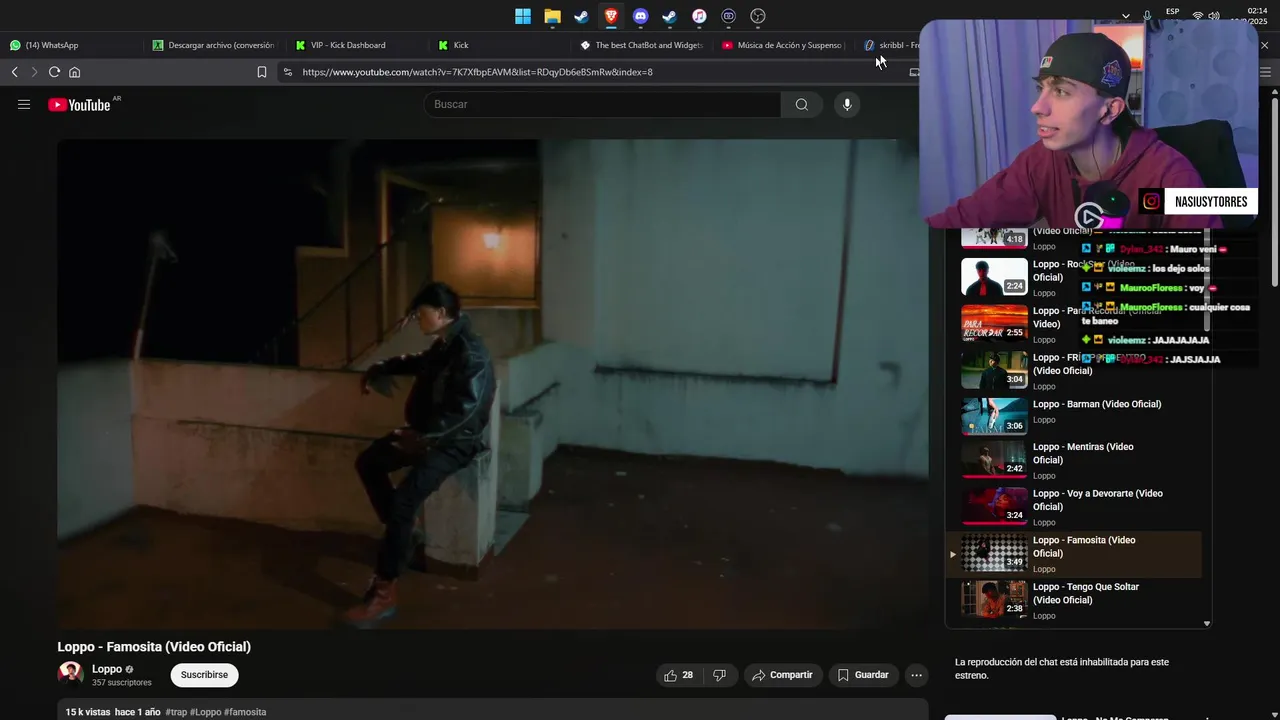Click the tray microphone icon

click(1147, 16)
